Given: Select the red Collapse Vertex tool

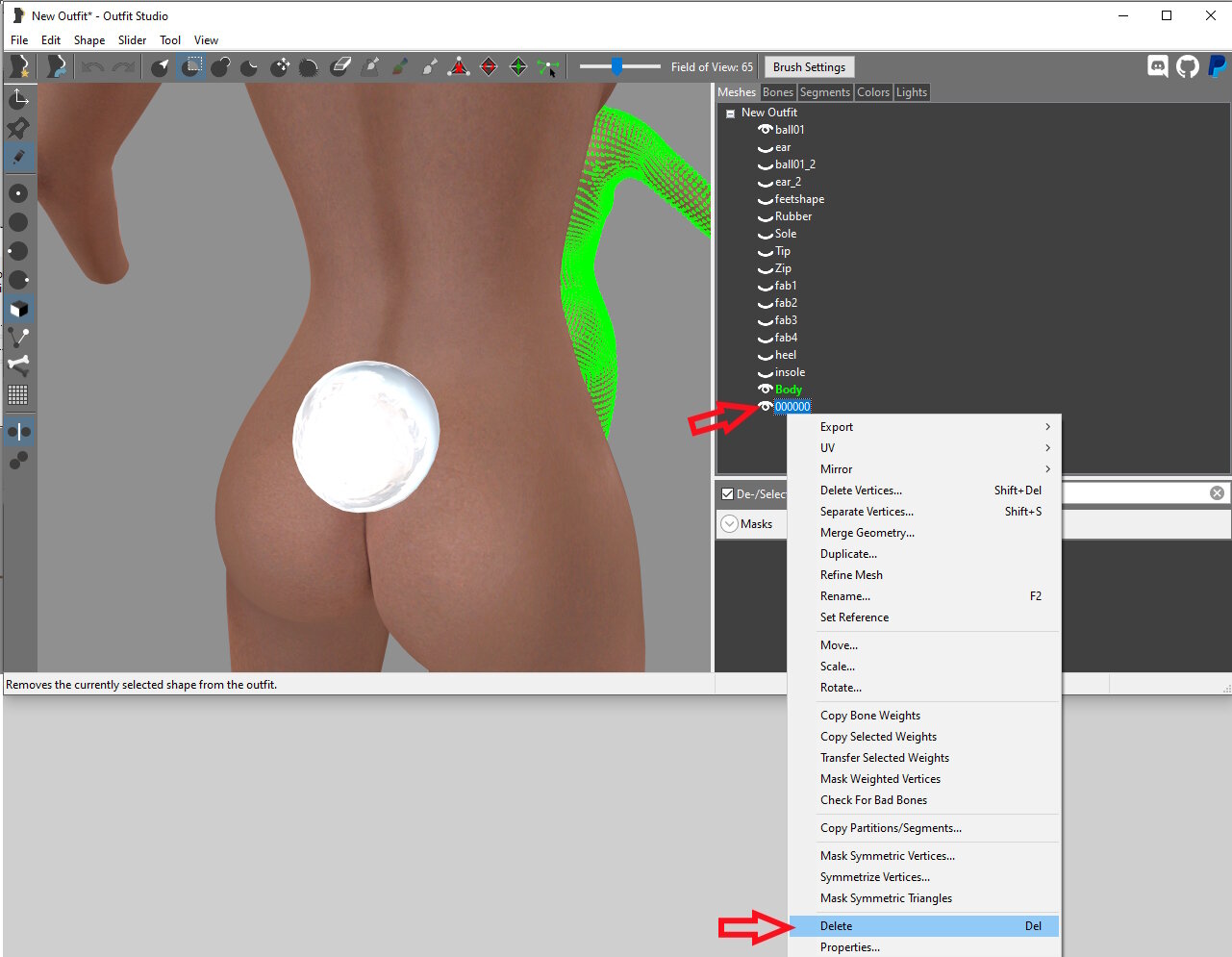Looking at the screenshot, I should [460, 66].
